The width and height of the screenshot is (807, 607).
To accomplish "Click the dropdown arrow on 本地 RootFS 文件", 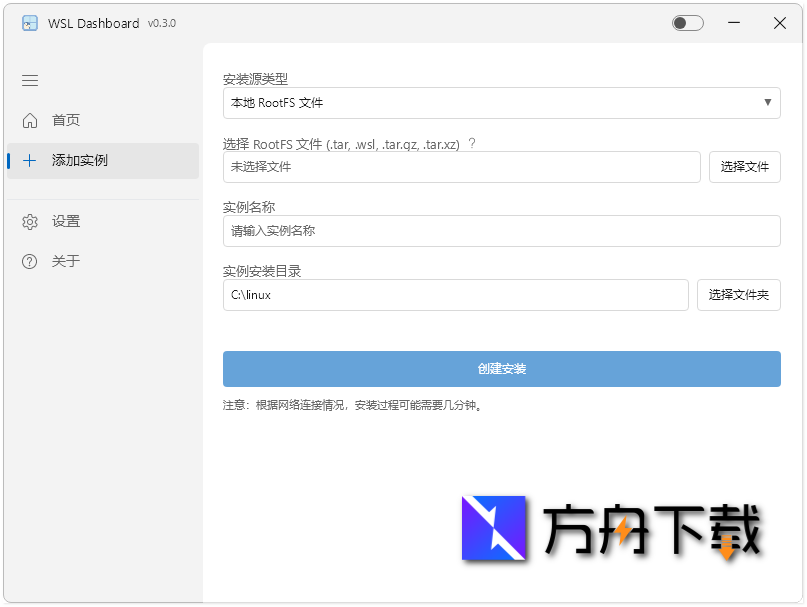I will (768, 103).
